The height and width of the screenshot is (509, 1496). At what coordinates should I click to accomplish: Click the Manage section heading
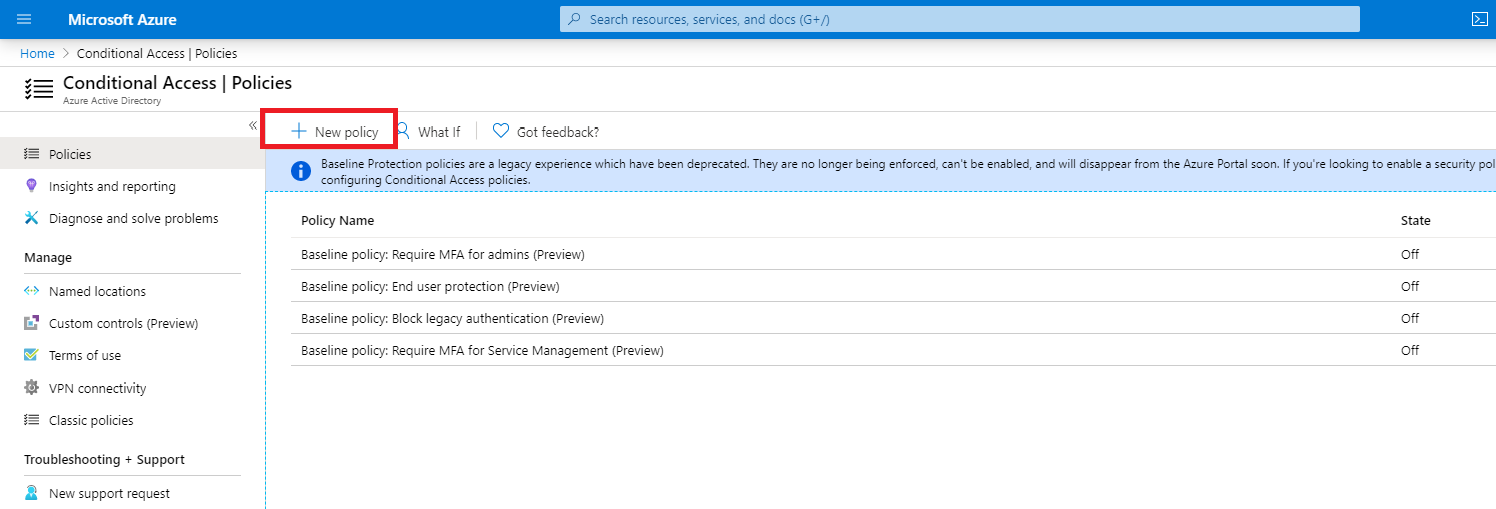coord(48,257)
